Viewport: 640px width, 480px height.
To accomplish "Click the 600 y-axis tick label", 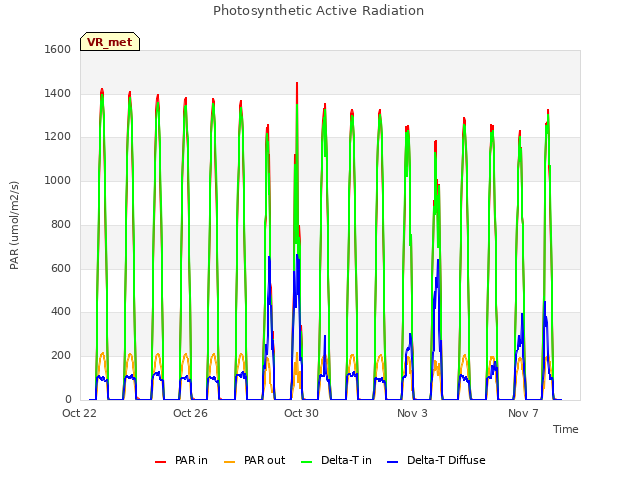I will (61, 268).
